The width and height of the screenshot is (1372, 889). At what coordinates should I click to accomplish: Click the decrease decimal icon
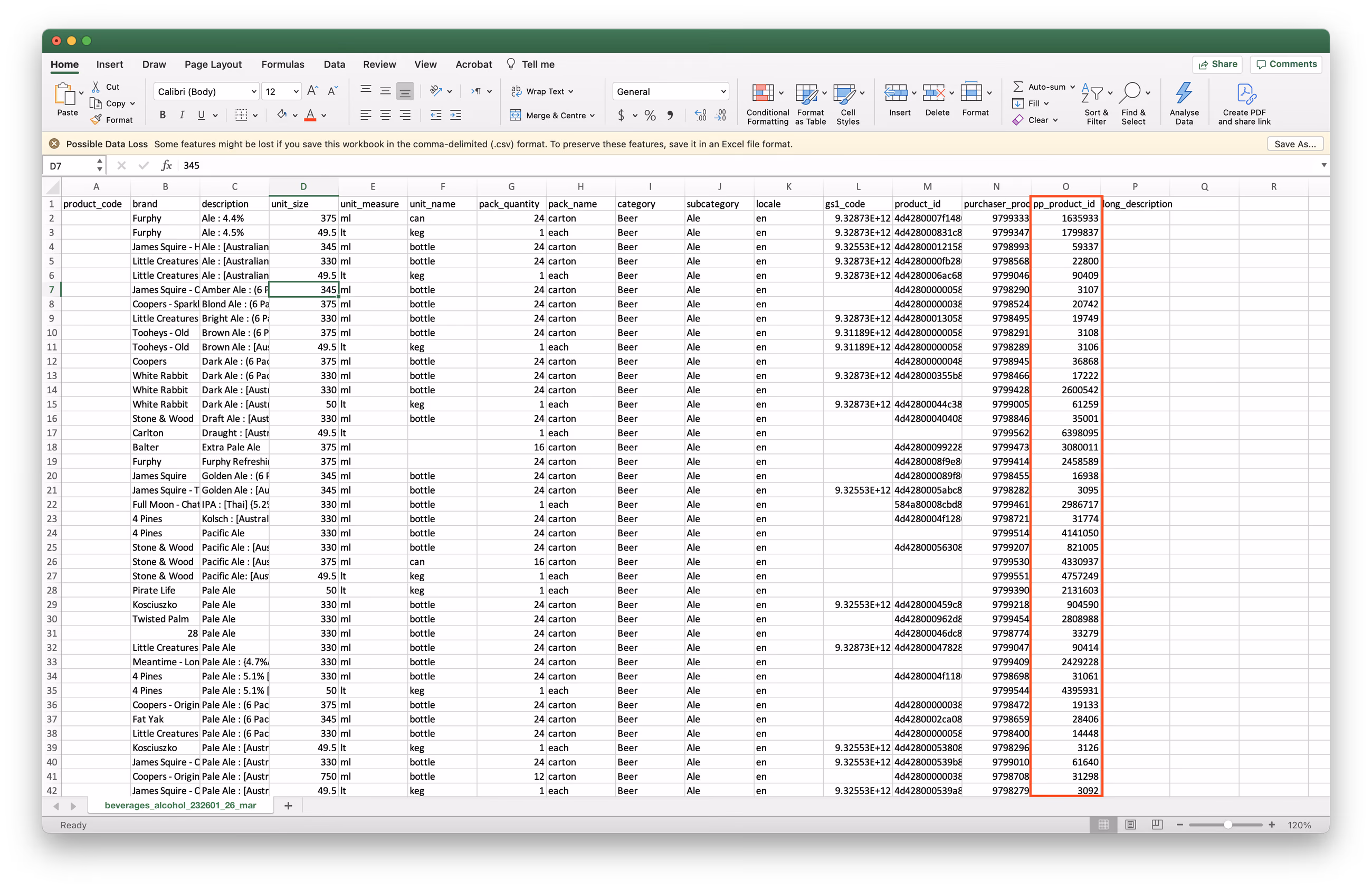pos(721,115)
